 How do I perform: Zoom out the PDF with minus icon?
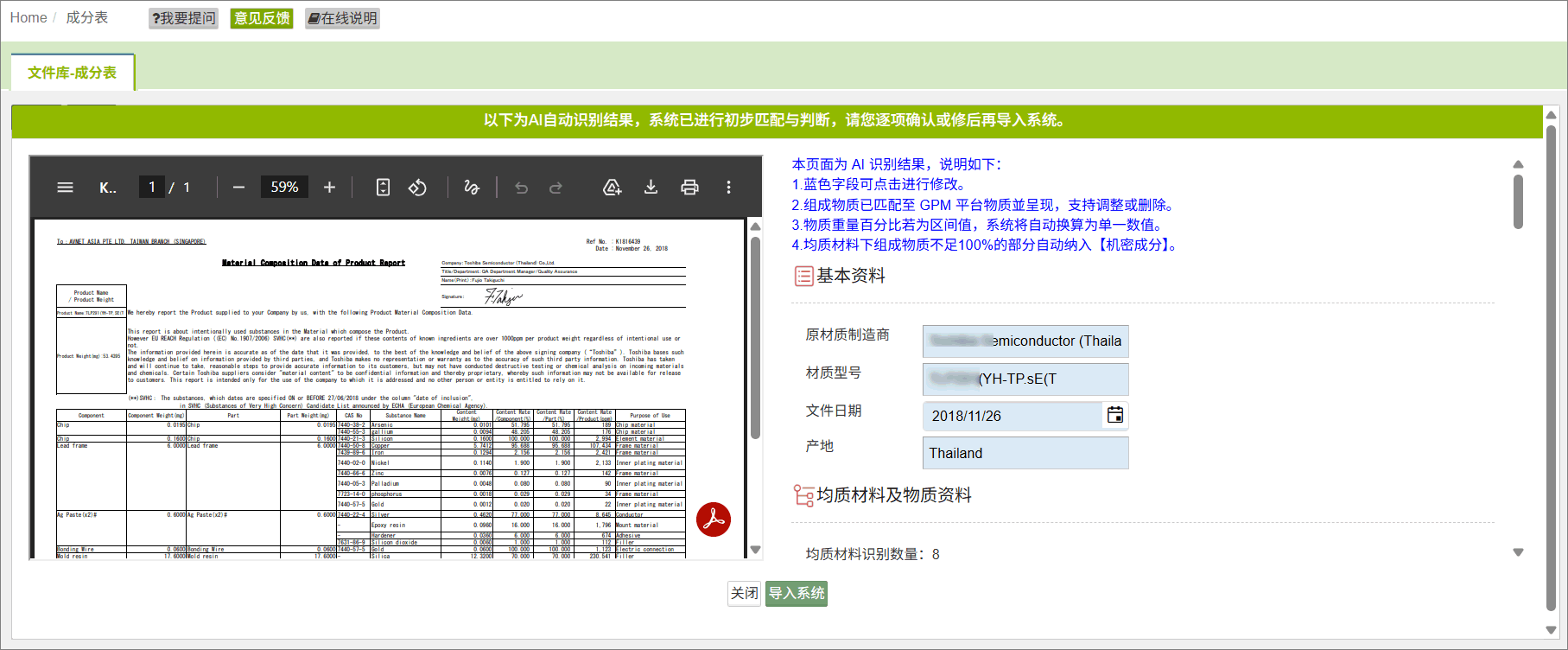click(x=239, y=188)
